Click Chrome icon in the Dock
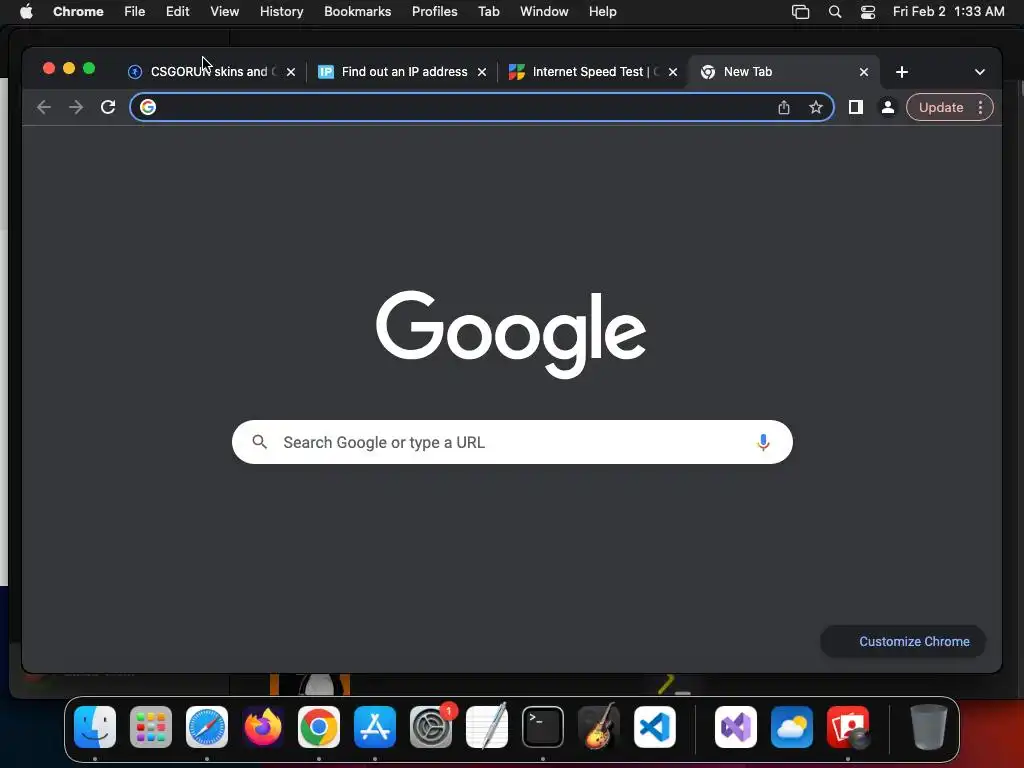The width and height of the screenshot is (1024, 768). point(319,727)
